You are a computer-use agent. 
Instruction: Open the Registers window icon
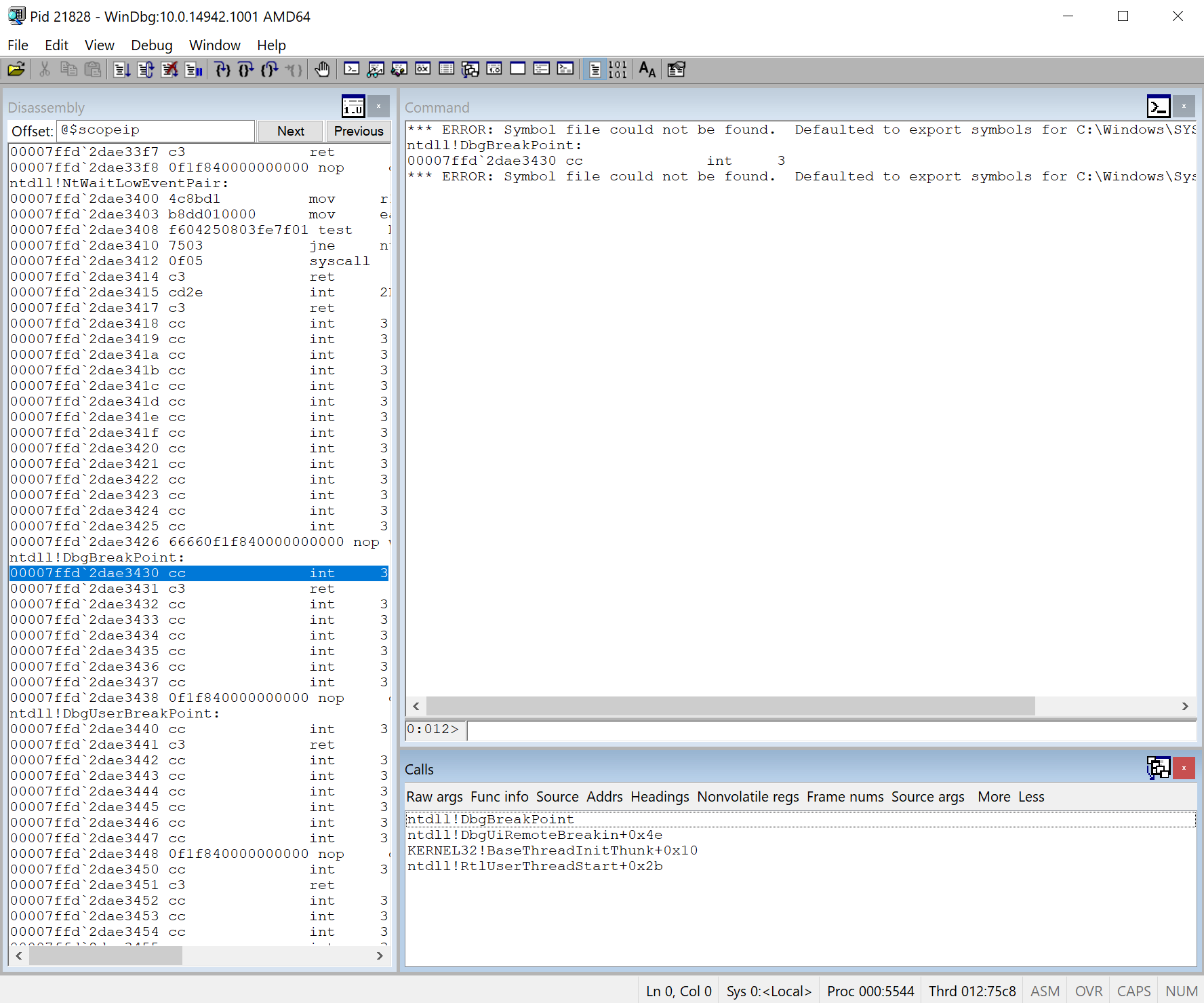coord(423,69)
